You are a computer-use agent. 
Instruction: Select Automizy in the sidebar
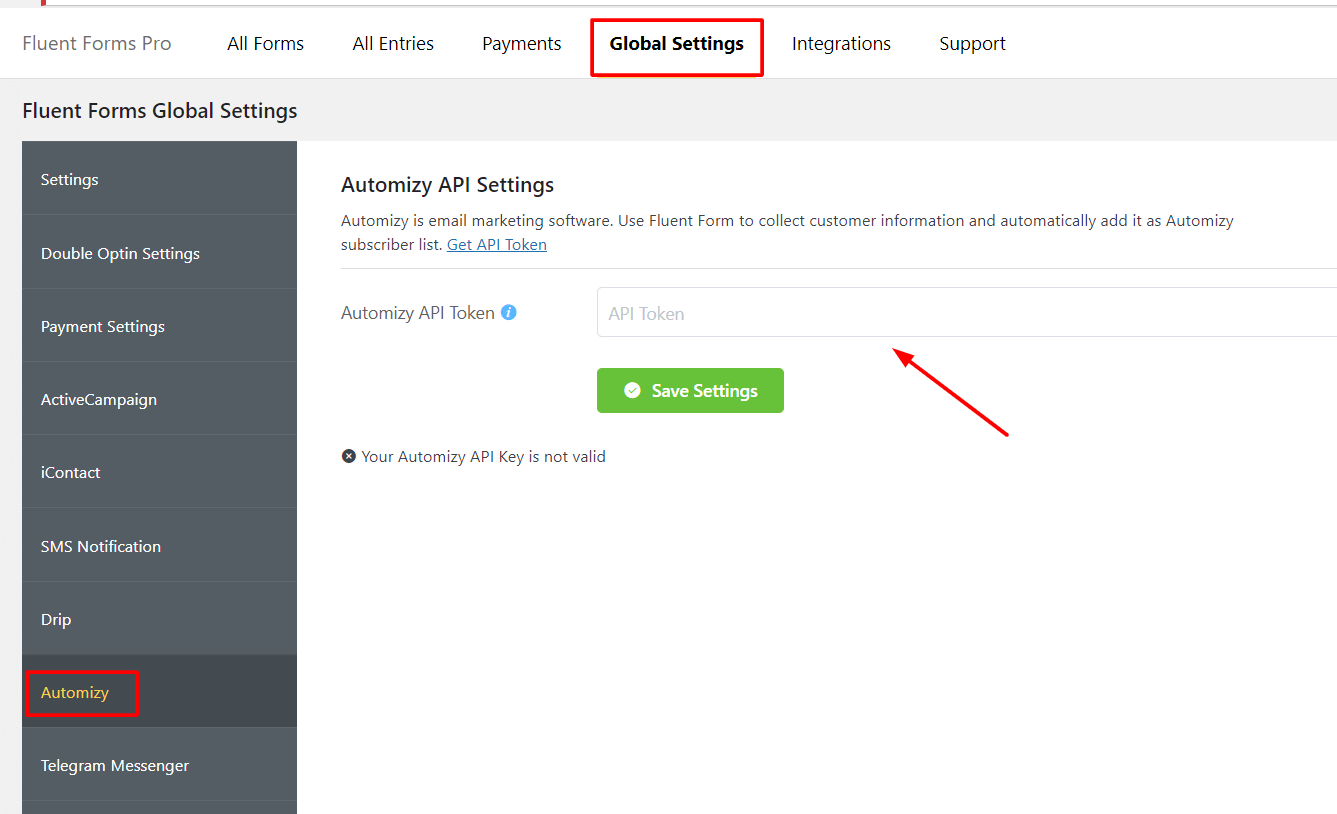pyautogui.click(x=160, y=692)
